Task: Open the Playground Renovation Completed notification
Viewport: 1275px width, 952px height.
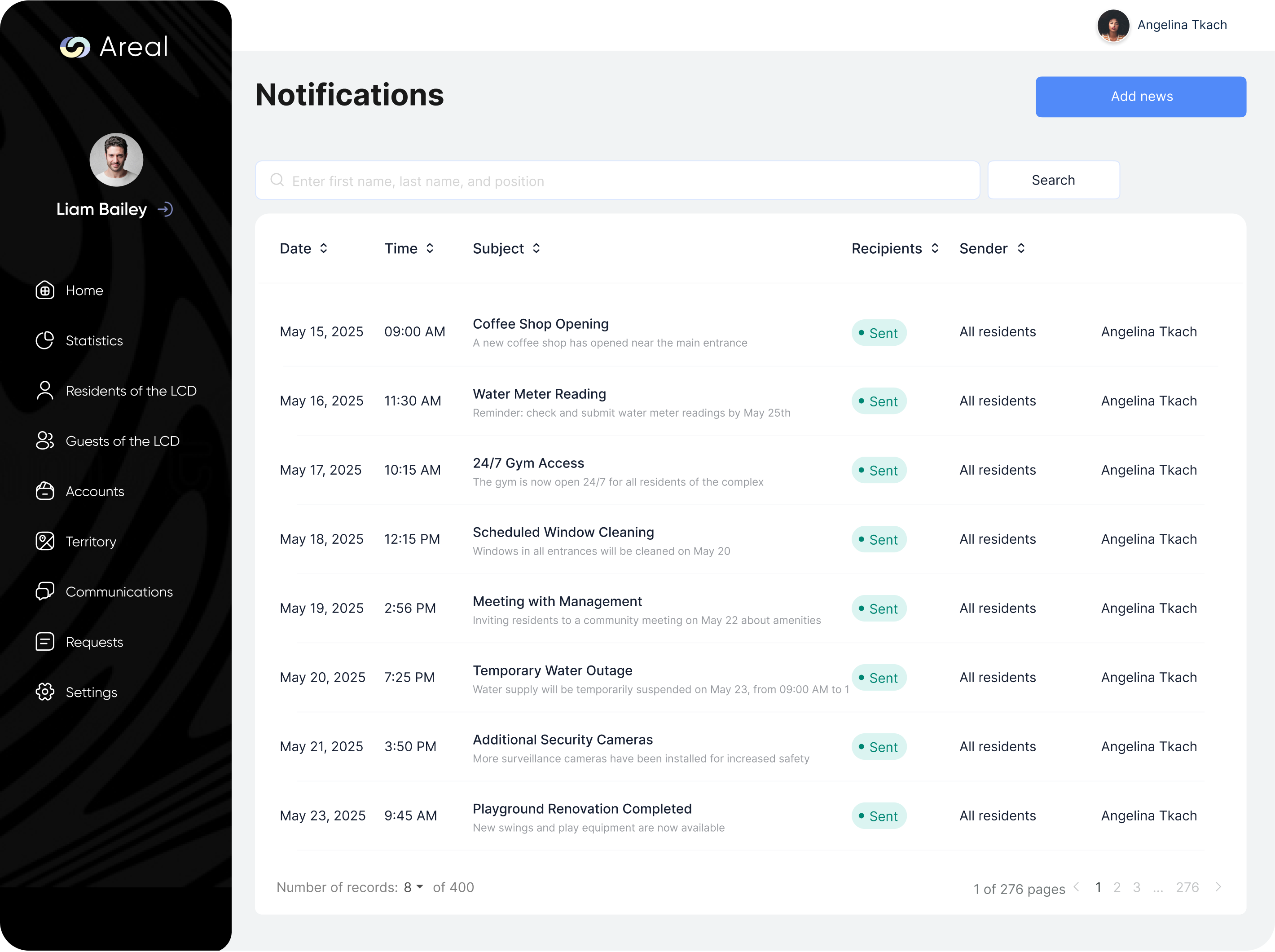Action: point(582,809)
